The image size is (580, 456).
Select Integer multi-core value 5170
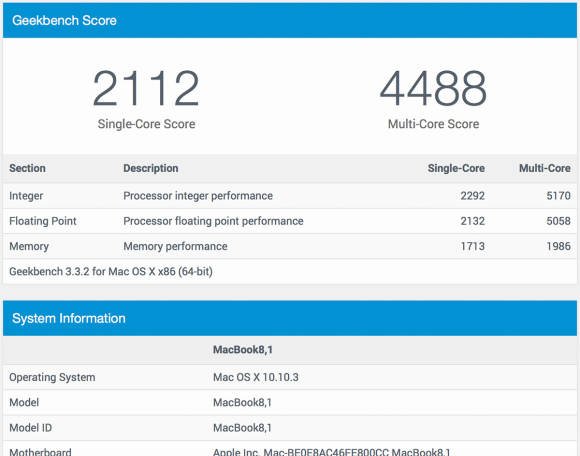click(559, 196)
